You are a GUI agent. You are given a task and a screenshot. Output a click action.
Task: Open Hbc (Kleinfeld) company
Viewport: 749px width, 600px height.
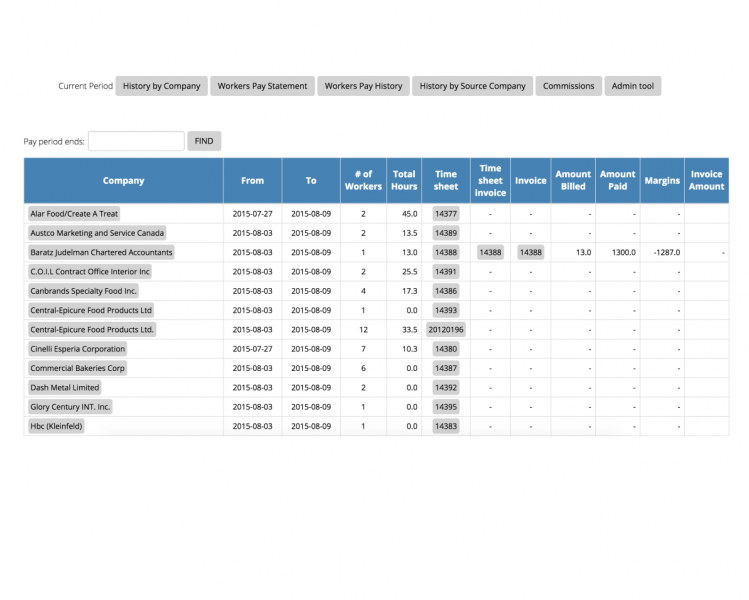[56, 426]
